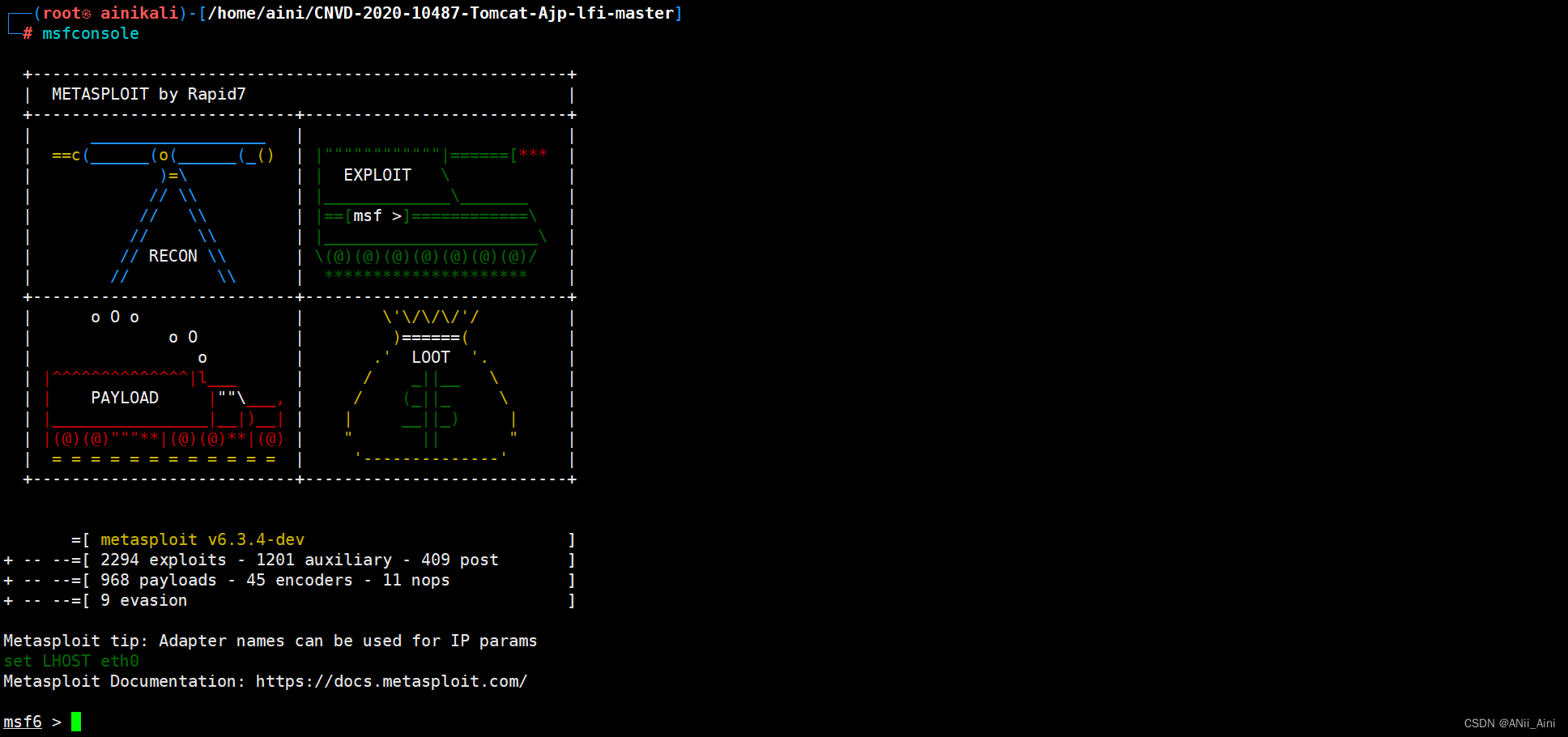Viewport: 1568px width, 737px height.
Task: Click the msf6 prompt label
Action: point(23,722)
